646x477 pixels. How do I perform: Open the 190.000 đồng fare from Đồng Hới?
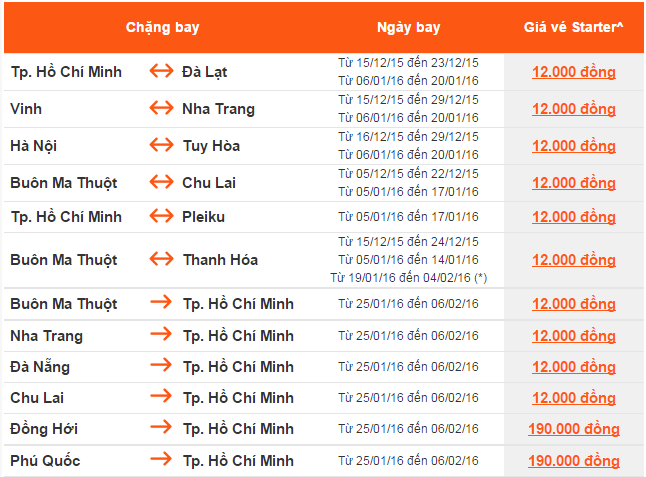click(573, 430)
